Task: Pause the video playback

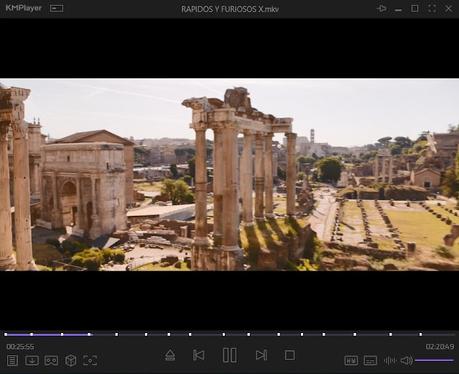Action: coord(230,355)
